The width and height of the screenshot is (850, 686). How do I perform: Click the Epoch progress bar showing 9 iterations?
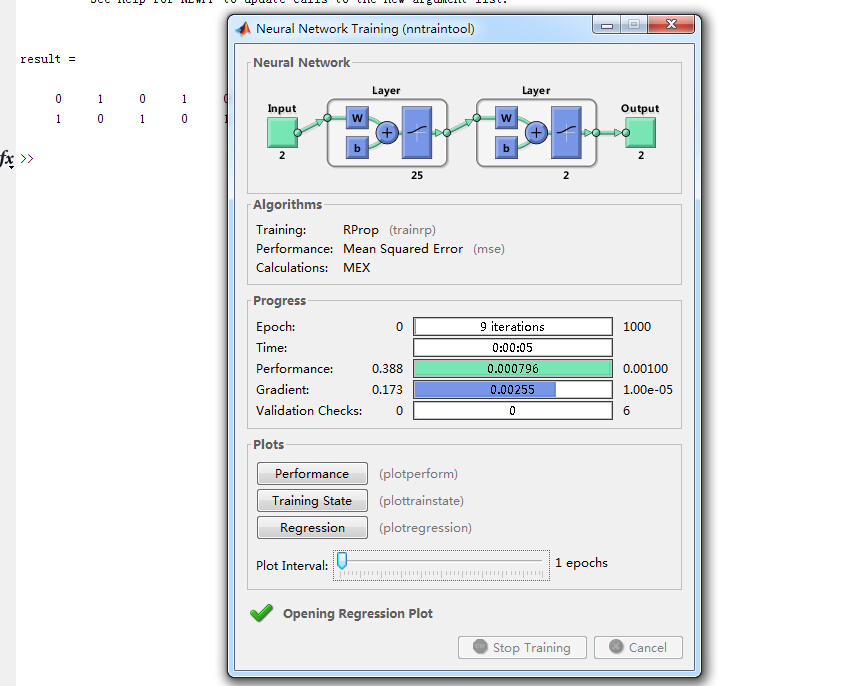[513, 326]
